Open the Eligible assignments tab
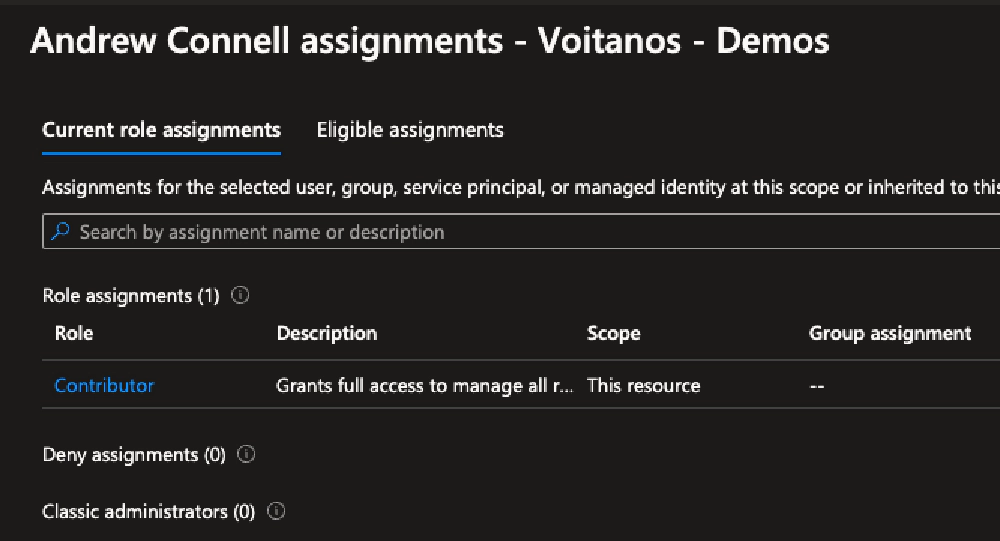The height and width of the screenshot is (541, 1000). pos(410,130)
